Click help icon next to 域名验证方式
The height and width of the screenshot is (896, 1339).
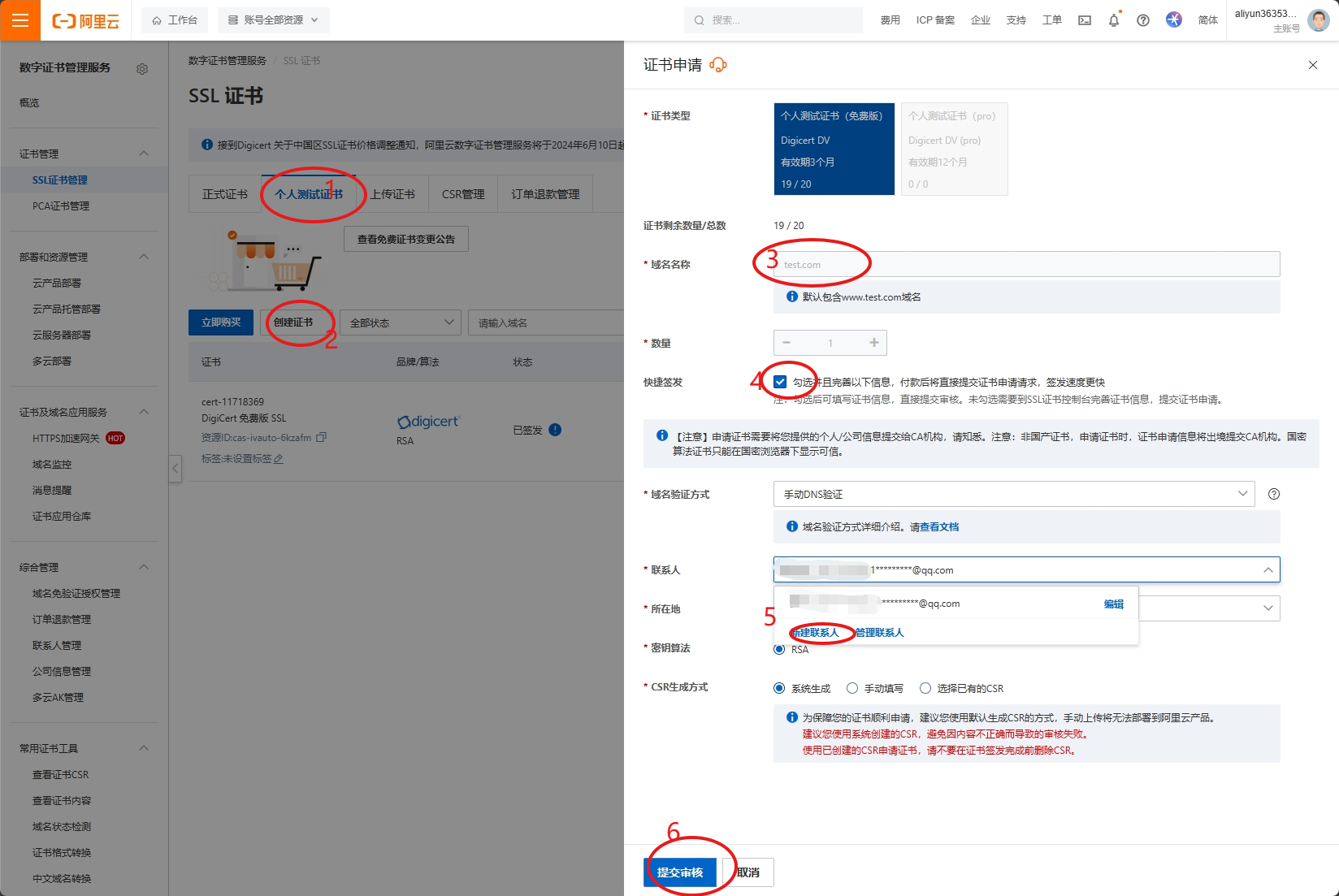(x=1274, y=494)
